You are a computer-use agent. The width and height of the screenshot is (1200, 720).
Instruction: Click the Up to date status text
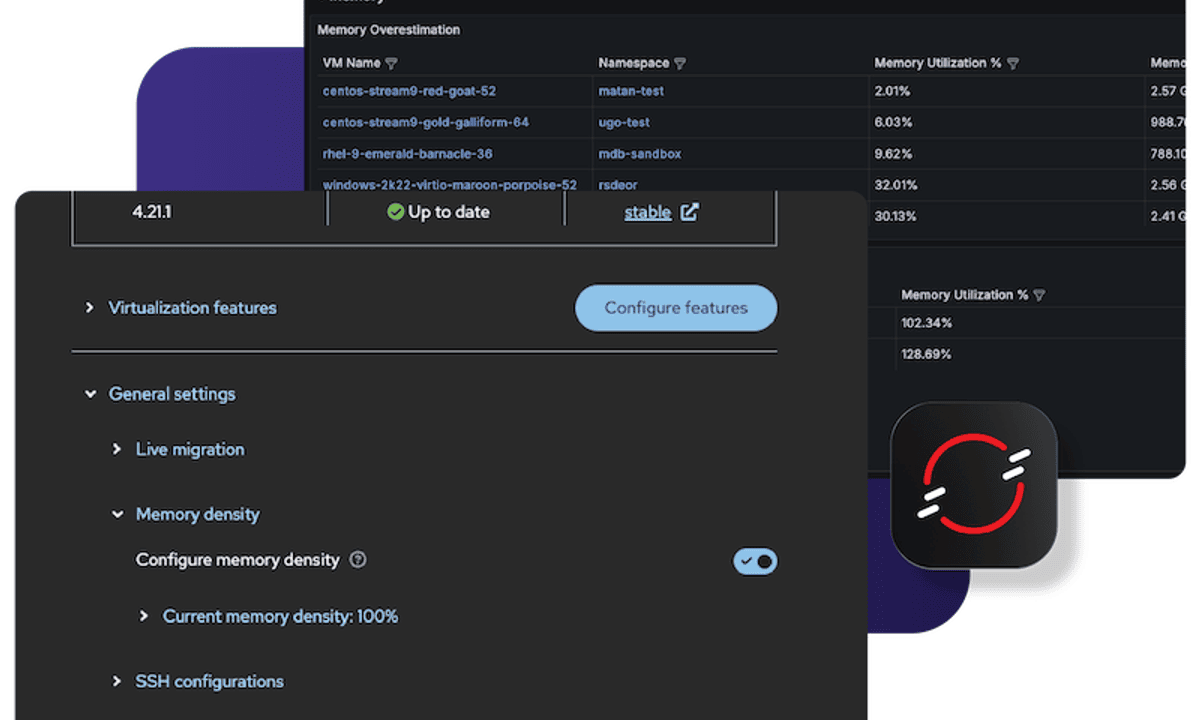(449, 212)
